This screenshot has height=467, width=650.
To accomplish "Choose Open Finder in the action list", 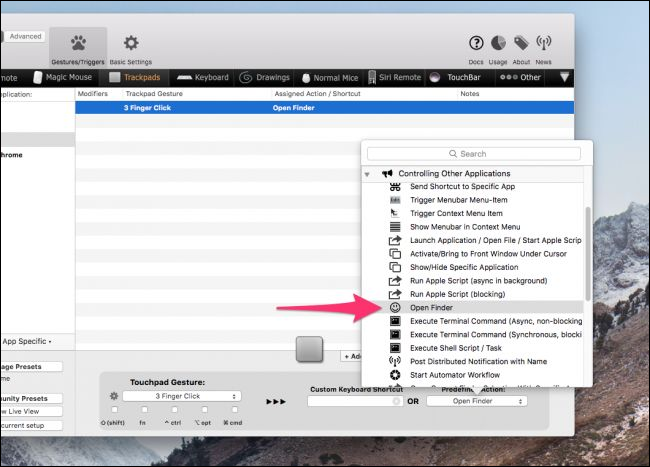I will click(x=431, y=307).
